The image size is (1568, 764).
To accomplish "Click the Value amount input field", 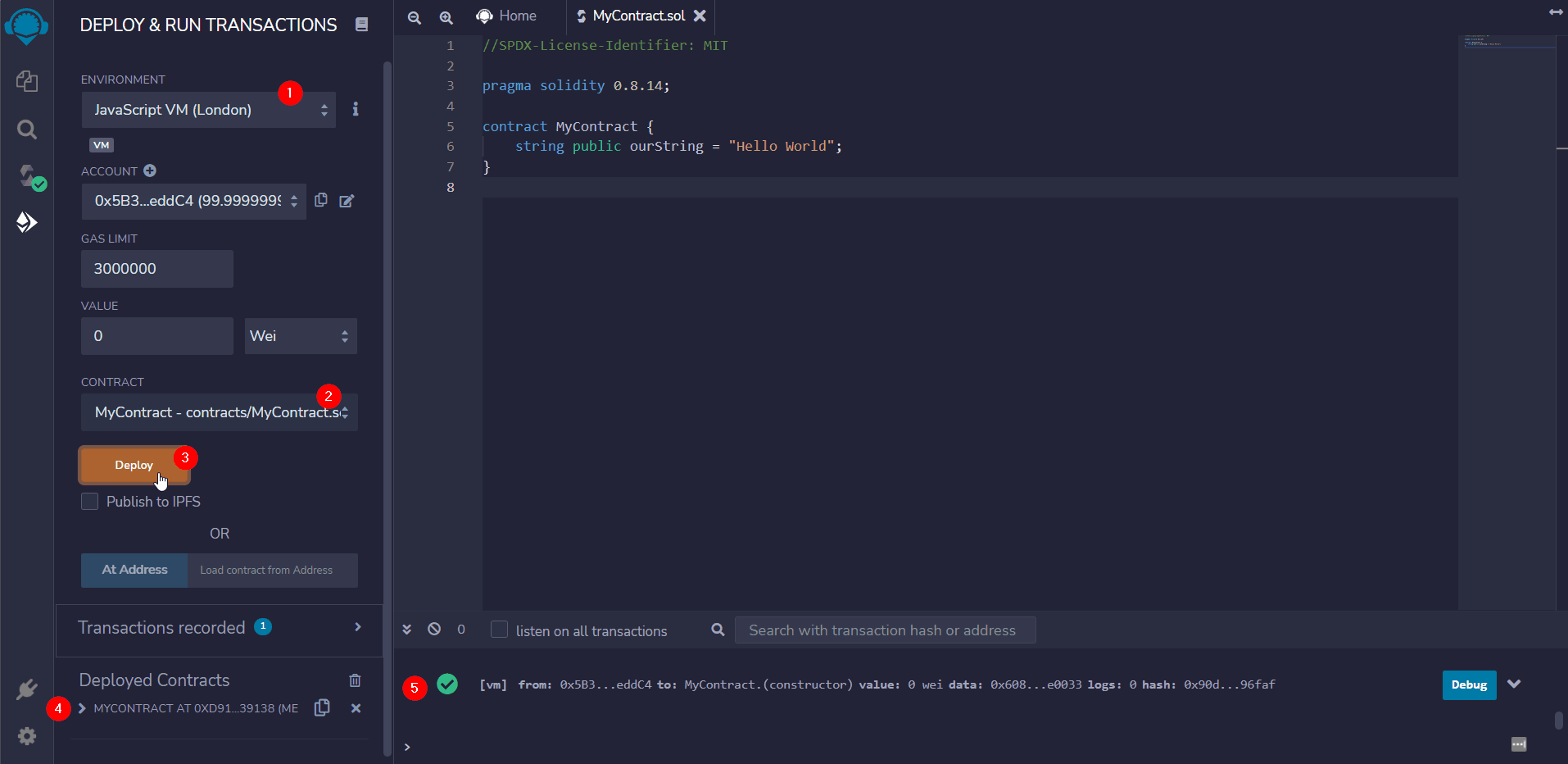I will (x=157, y=336).
